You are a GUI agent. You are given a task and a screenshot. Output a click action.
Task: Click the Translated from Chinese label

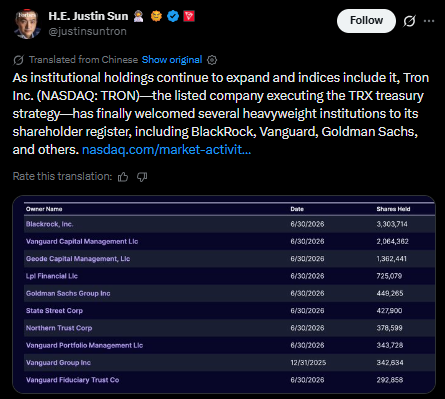(x=83, y=60)
